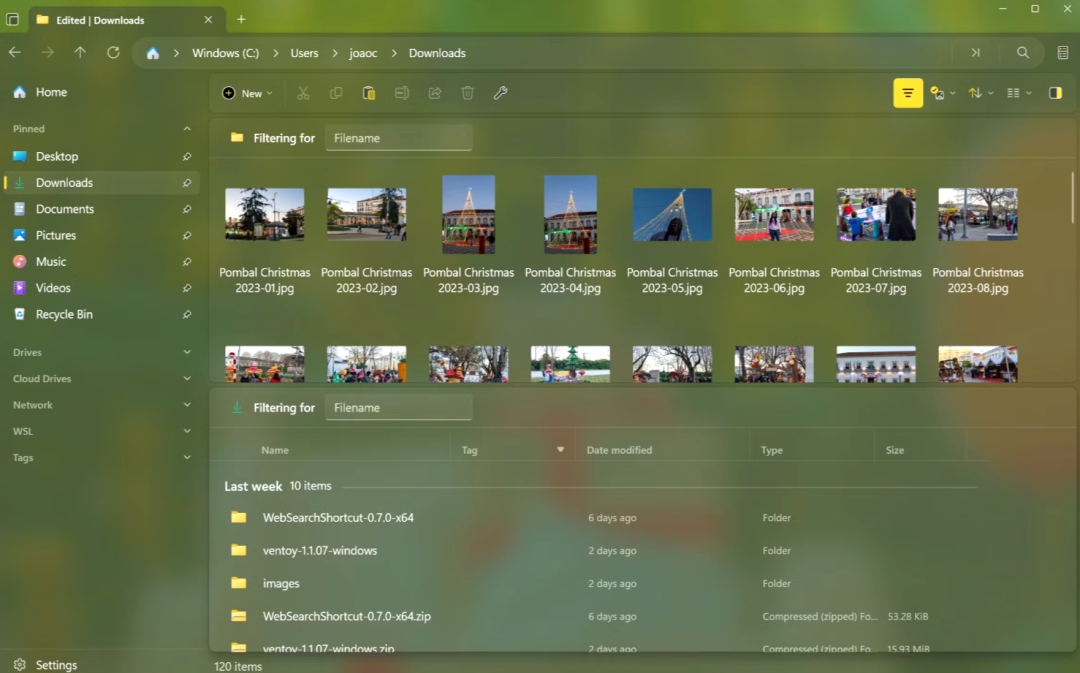Select Pombal Christmas 2023-05.jpg thumbnail
Screen dimensions: 1080x673
coord(672,214)
